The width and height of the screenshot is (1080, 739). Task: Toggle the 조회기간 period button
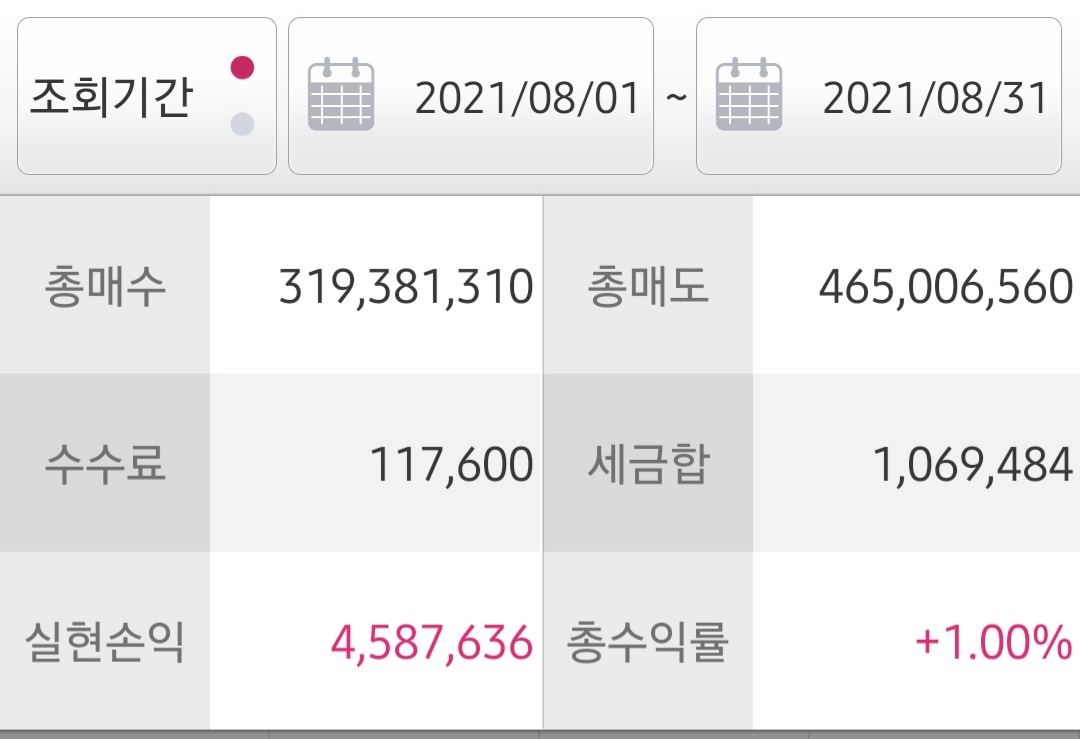coord(110,97)
